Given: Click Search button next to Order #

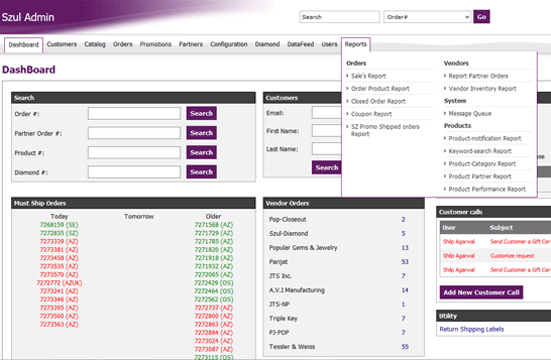Looking at the screenshot, I should coord(201,113).
